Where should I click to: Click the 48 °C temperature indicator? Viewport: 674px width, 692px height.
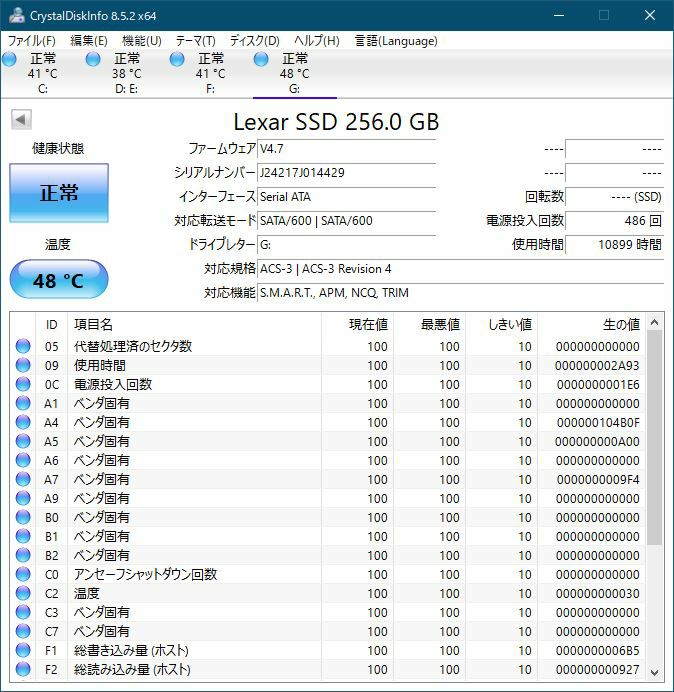click(59, 280)
